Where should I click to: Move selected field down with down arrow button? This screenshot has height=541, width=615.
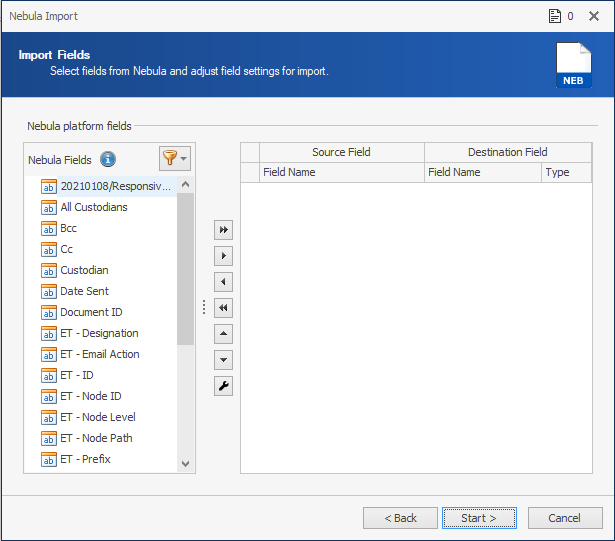(x=223, y=360)
